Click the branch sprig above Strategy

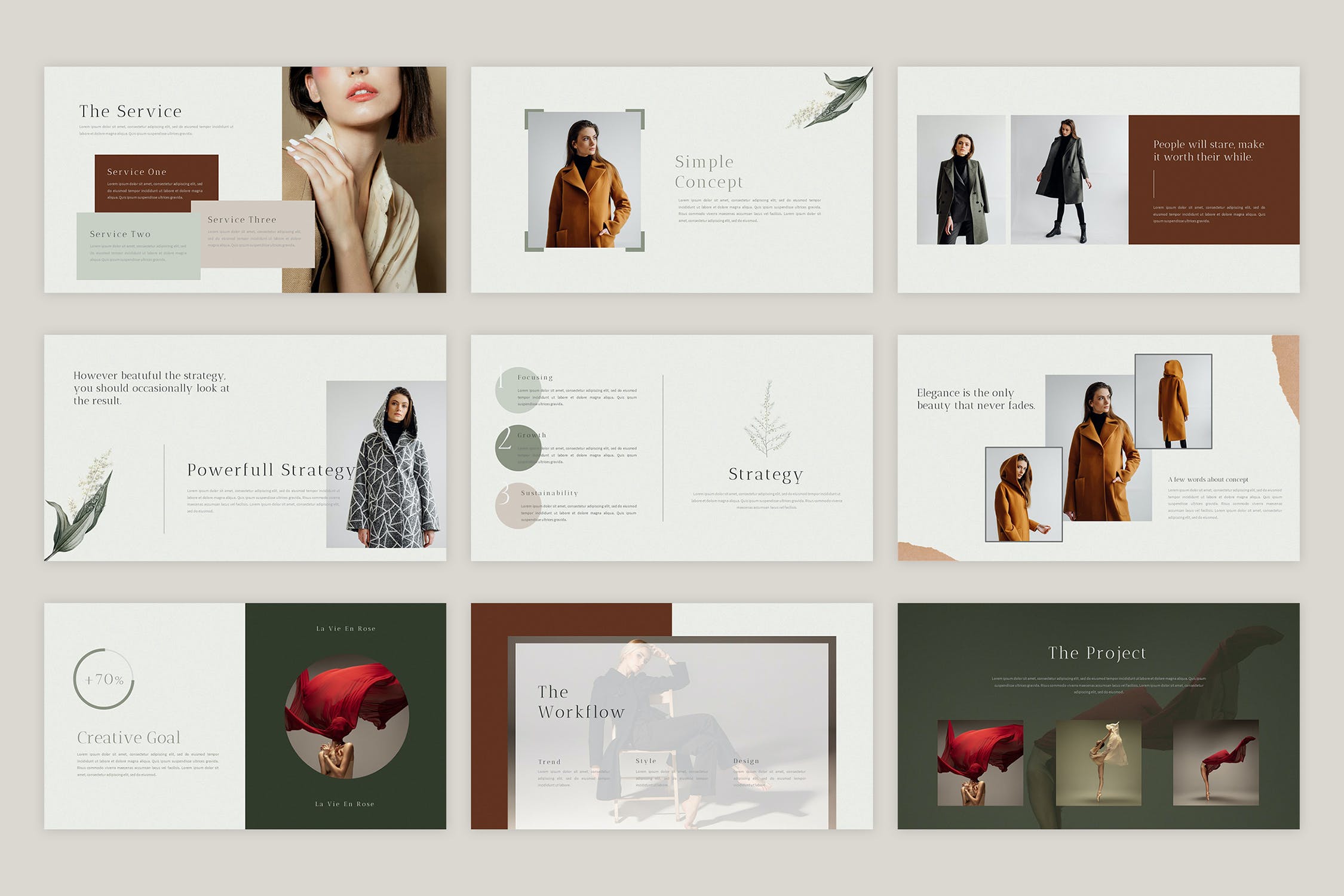(x=767, y=419)
